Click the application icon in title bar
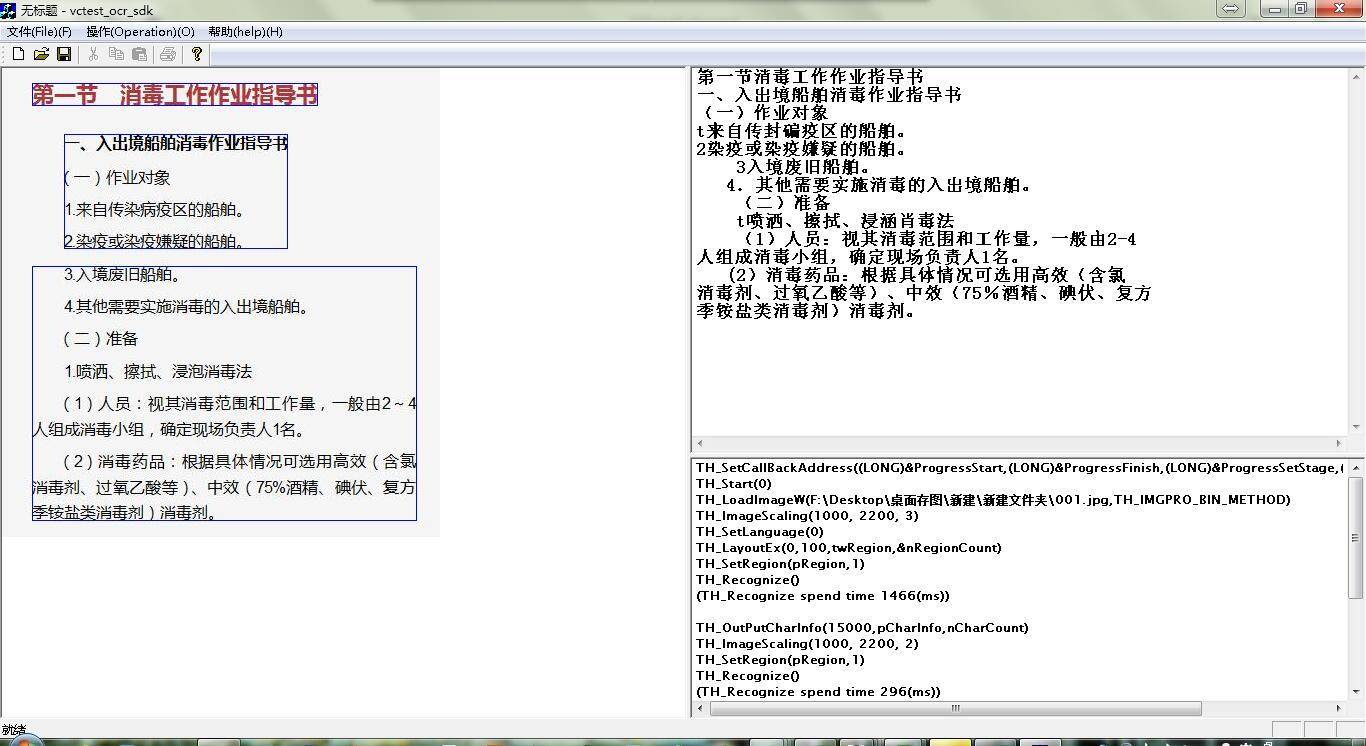This screenshot has height=746, width=1366. click(x=8, y=10)
